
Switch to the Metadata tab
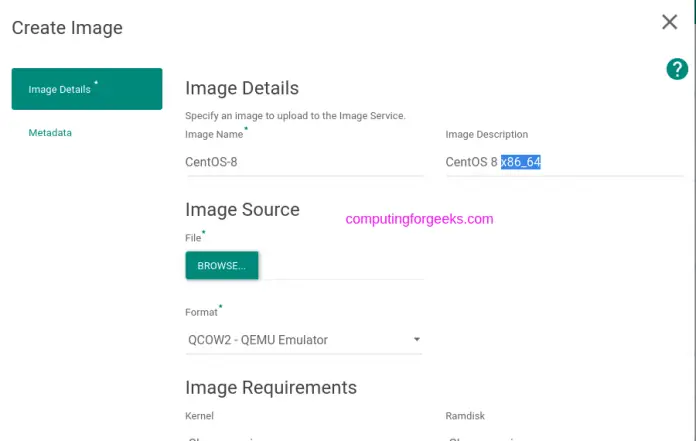tap(50, 133)
